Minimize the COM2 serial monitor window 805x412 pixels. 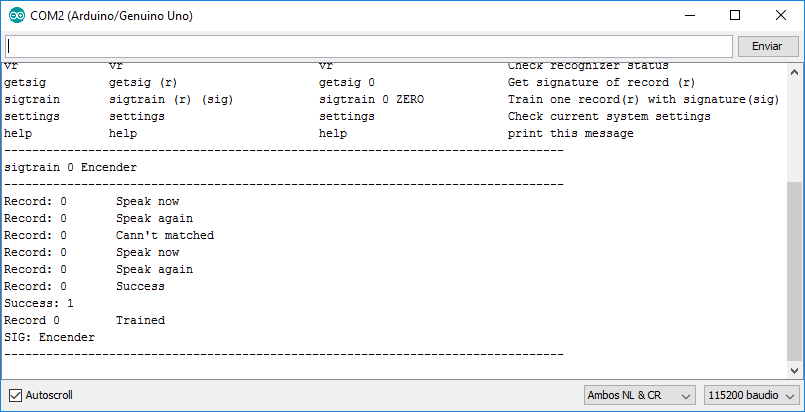[689, 16]
